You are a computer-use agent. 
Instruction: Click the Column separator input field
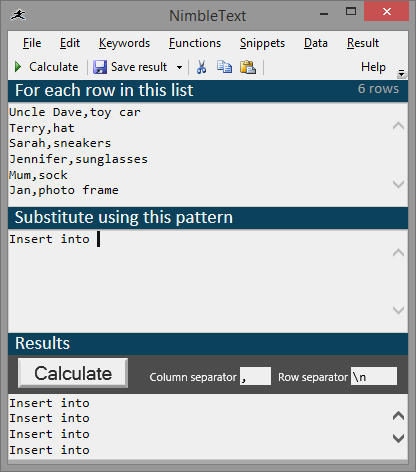255,376
